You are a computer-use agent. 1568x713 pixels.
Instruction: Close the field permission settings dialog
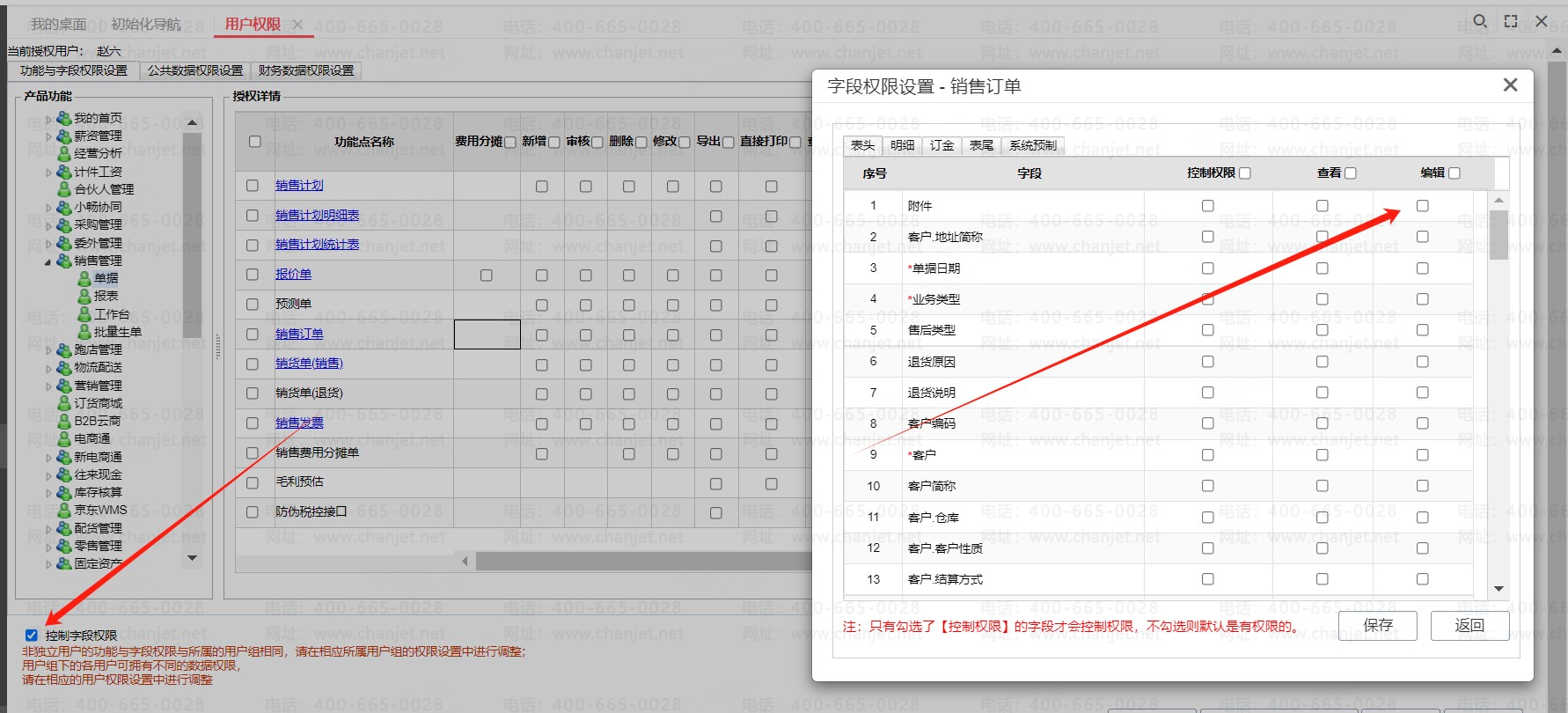point(1511,85)
